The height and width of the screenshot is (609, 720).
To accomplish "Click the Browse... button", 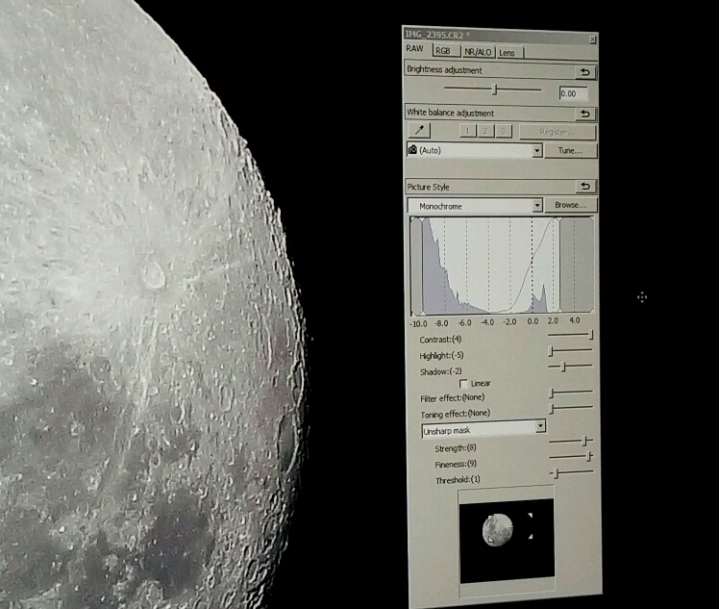I will (570, 205).
